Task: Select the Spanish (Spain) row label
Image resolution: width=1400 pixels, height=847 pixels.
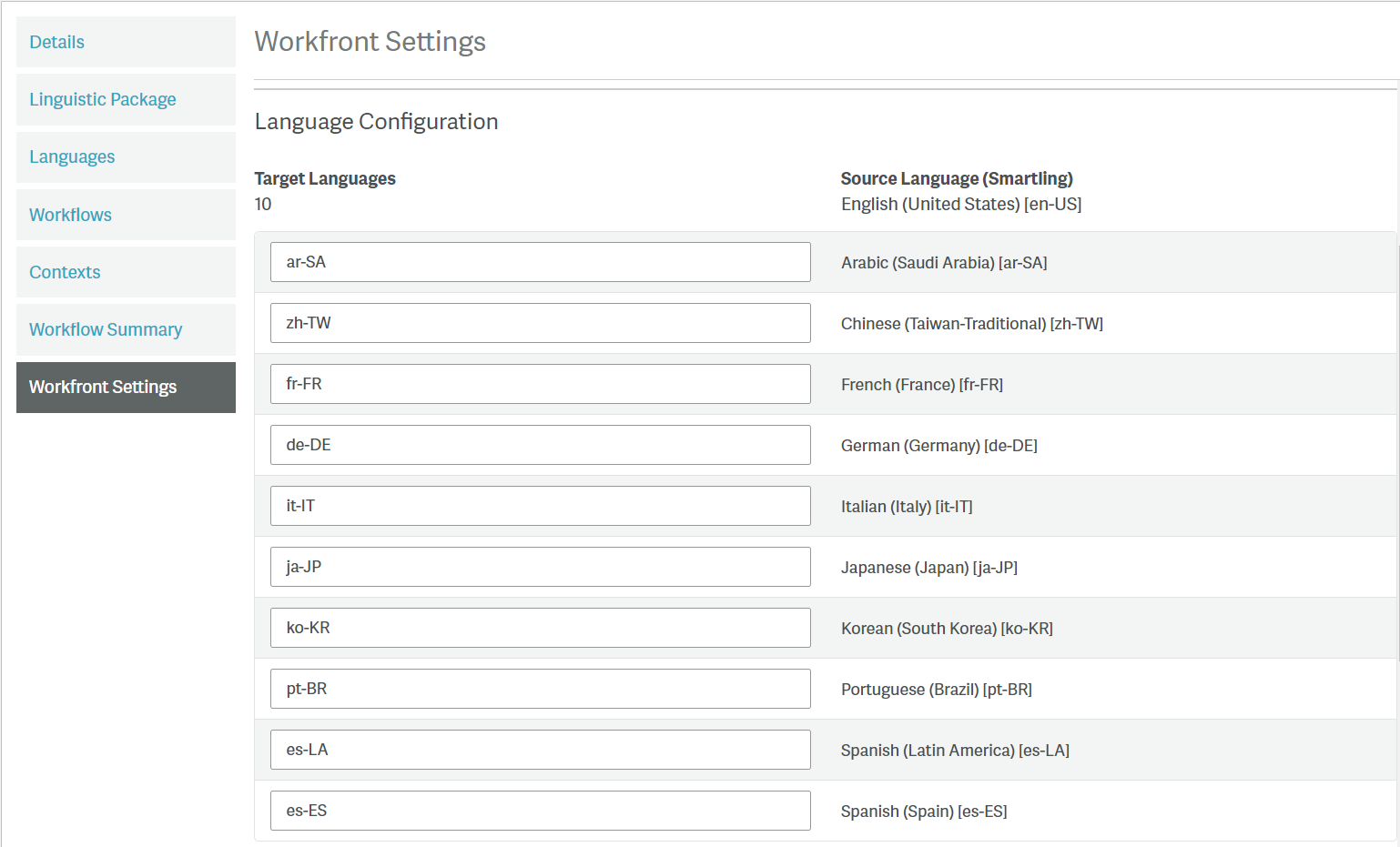Action: click(x=924, y=811)
